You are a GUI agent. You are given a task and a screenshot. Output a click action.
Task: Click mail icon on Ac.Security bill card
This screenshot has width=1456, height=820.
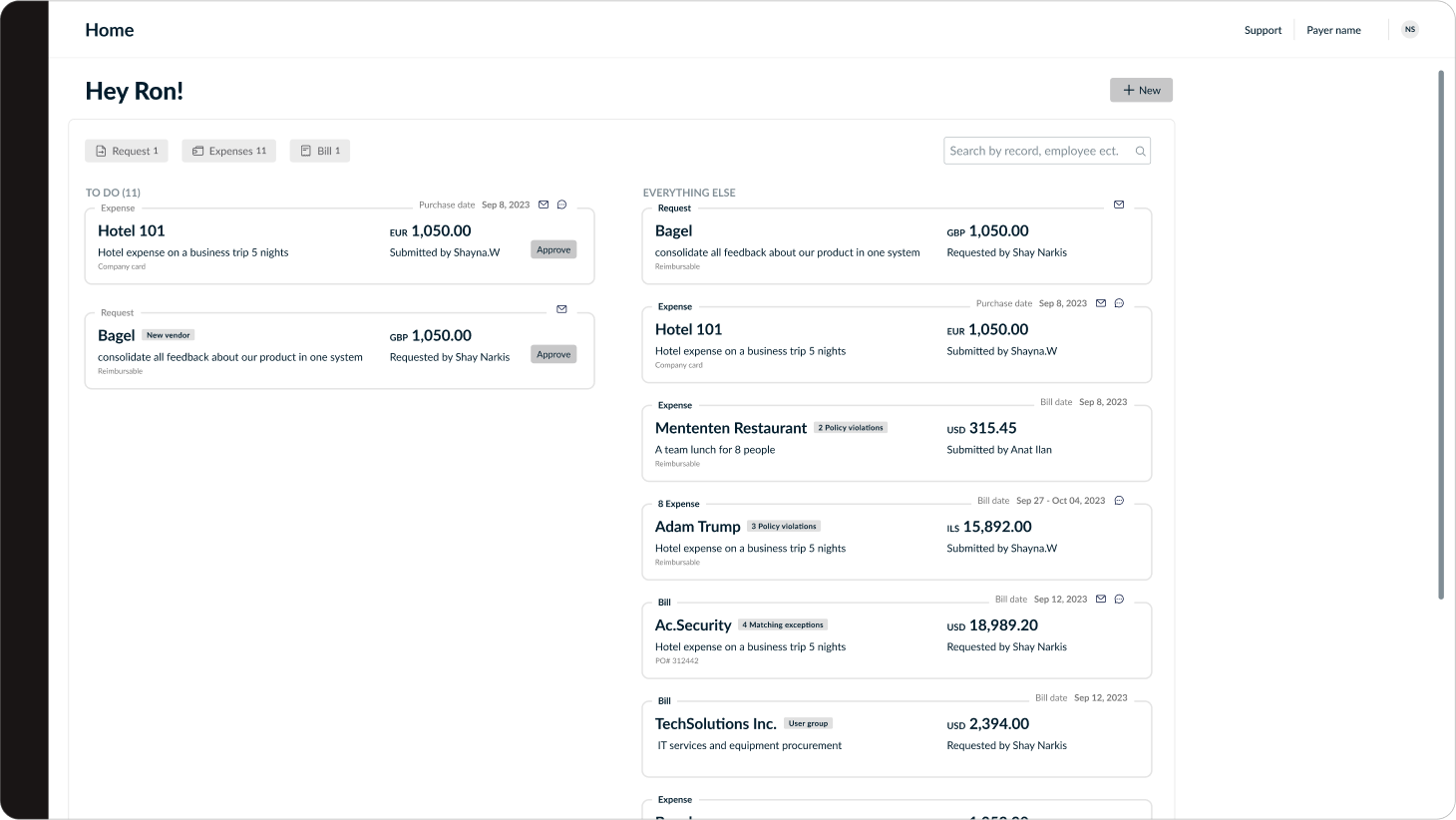coord(1101,600)
